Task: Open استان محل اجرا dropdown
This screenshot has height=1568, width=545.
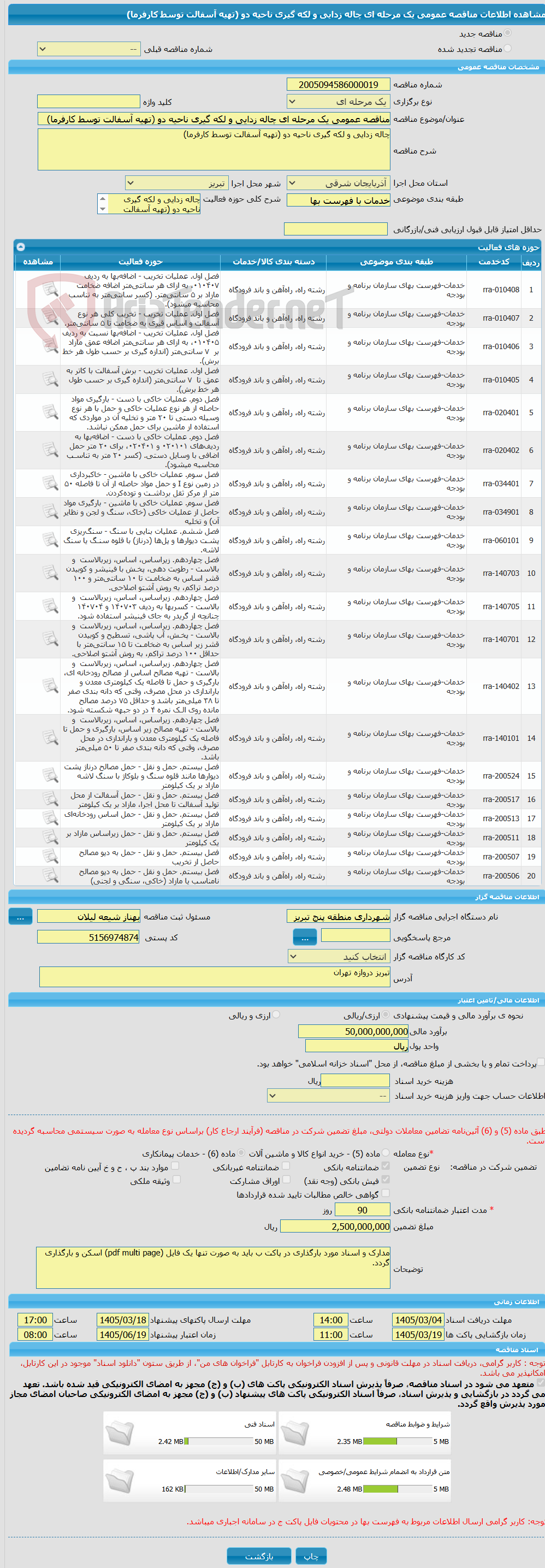Action: pos(338,182)
